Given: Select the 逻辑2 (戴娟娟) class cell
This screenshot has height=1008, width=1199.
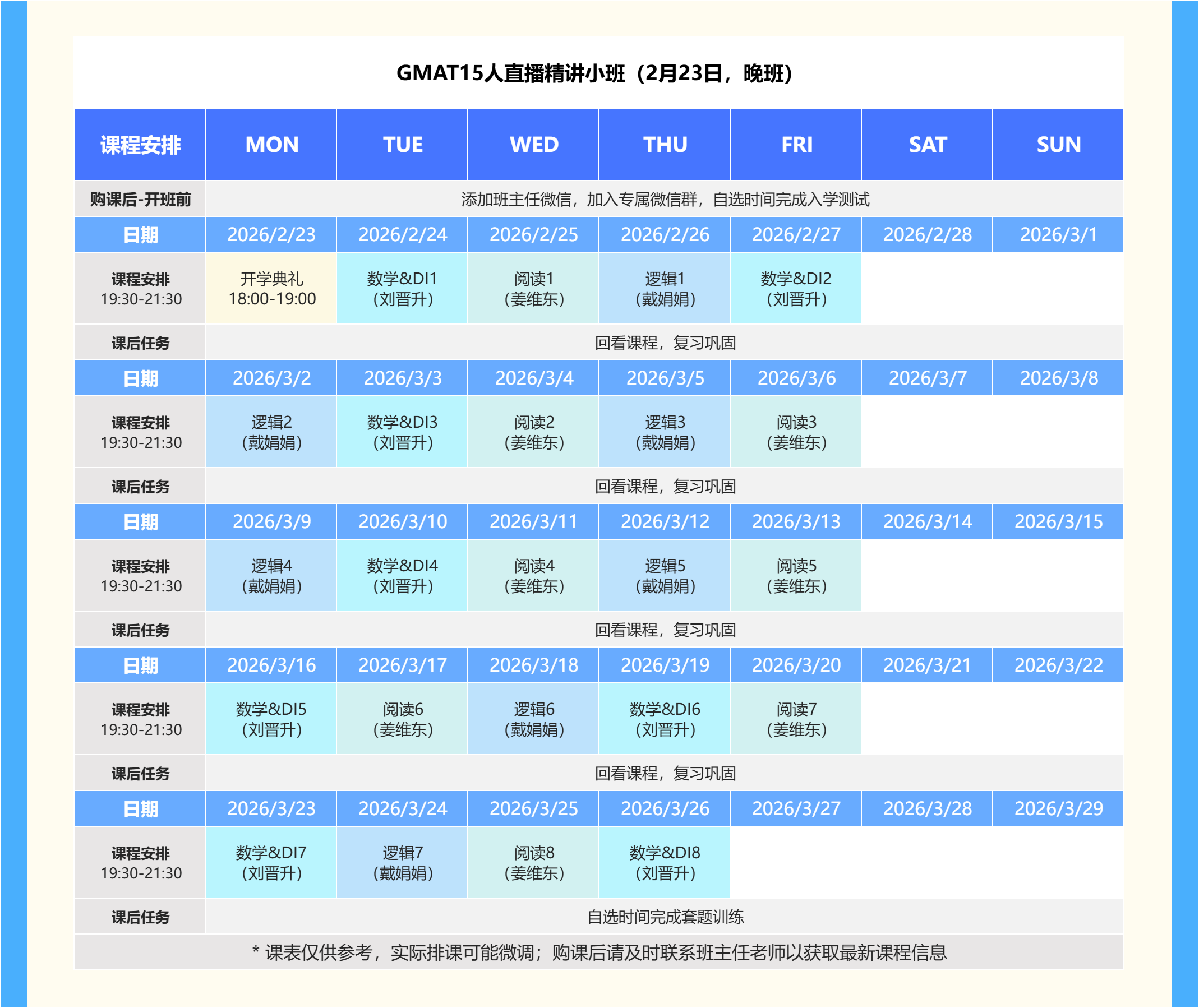Looking at the screenshot, I should tap(271, 432).
